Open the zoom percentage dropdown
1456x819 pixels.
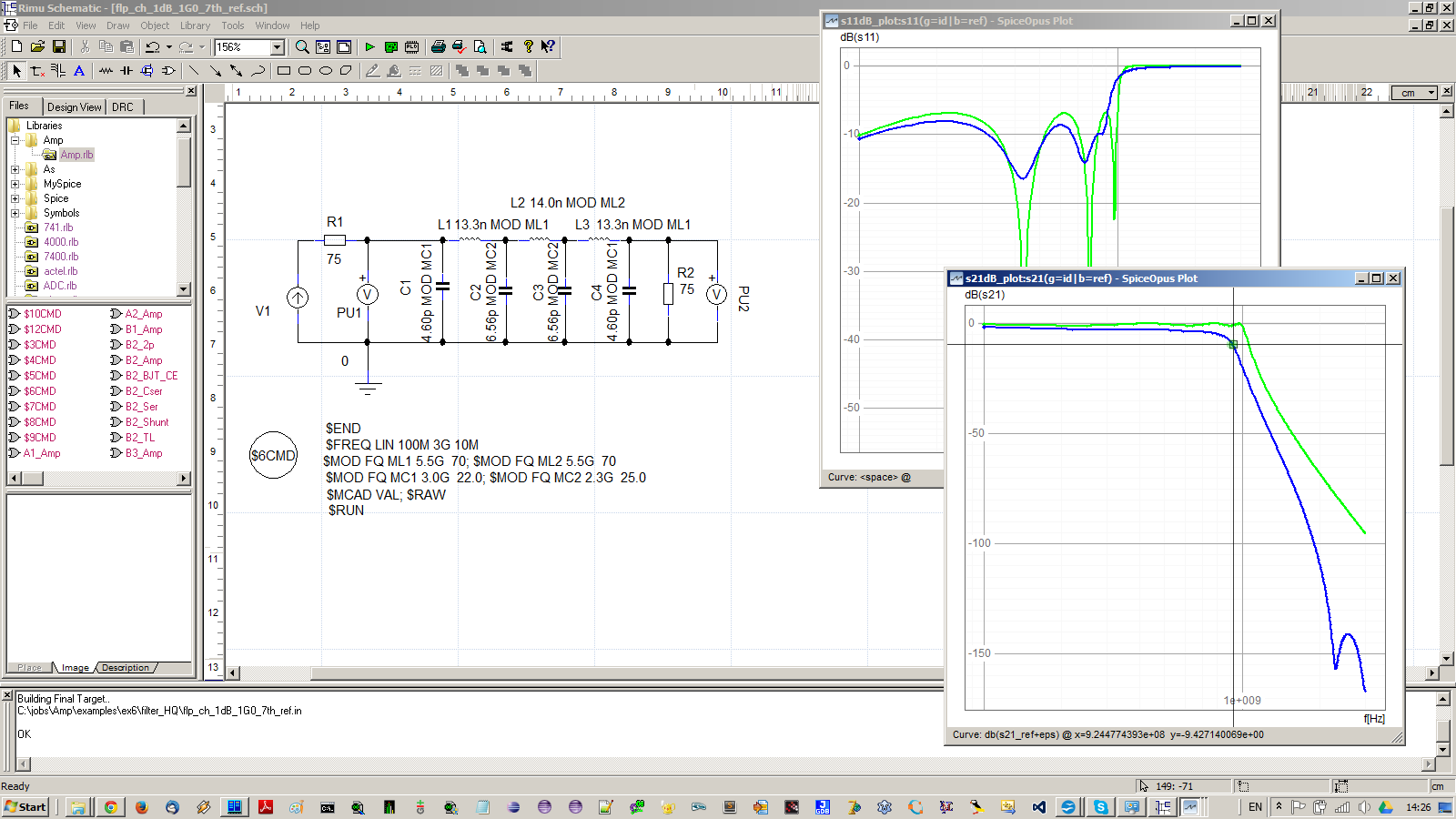pyautogui.click(x=278, y=47)
